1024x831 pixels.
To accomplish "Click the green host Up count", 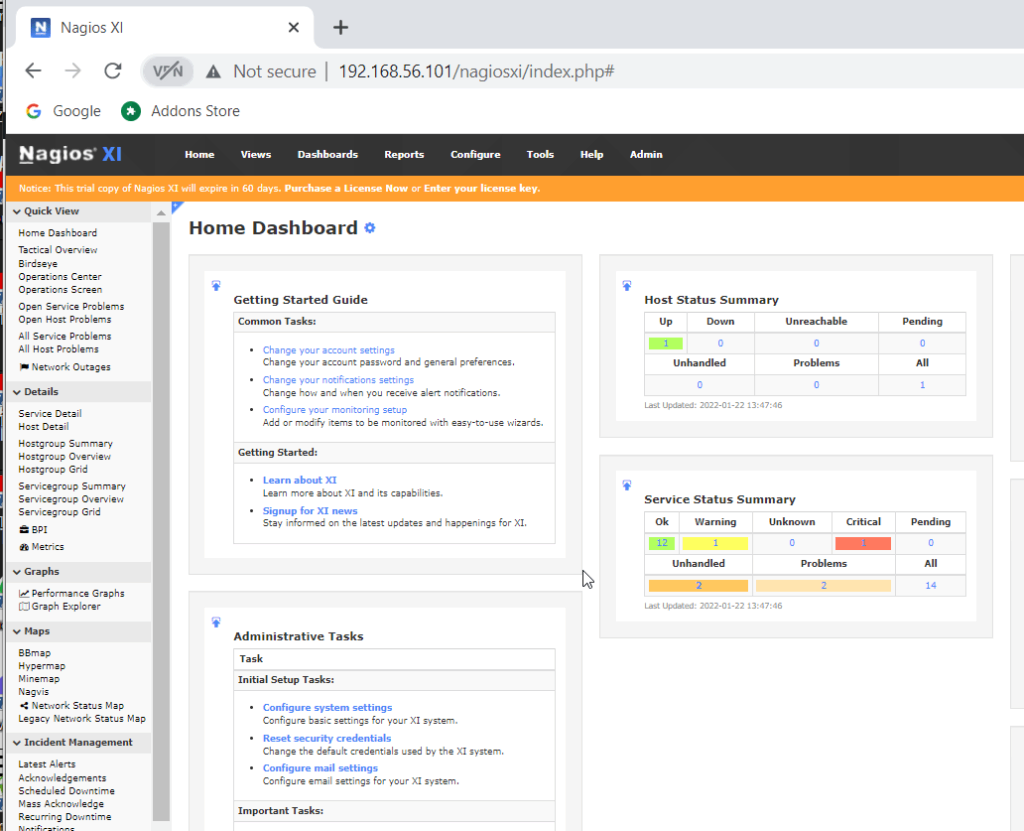I will click(665, 343).
